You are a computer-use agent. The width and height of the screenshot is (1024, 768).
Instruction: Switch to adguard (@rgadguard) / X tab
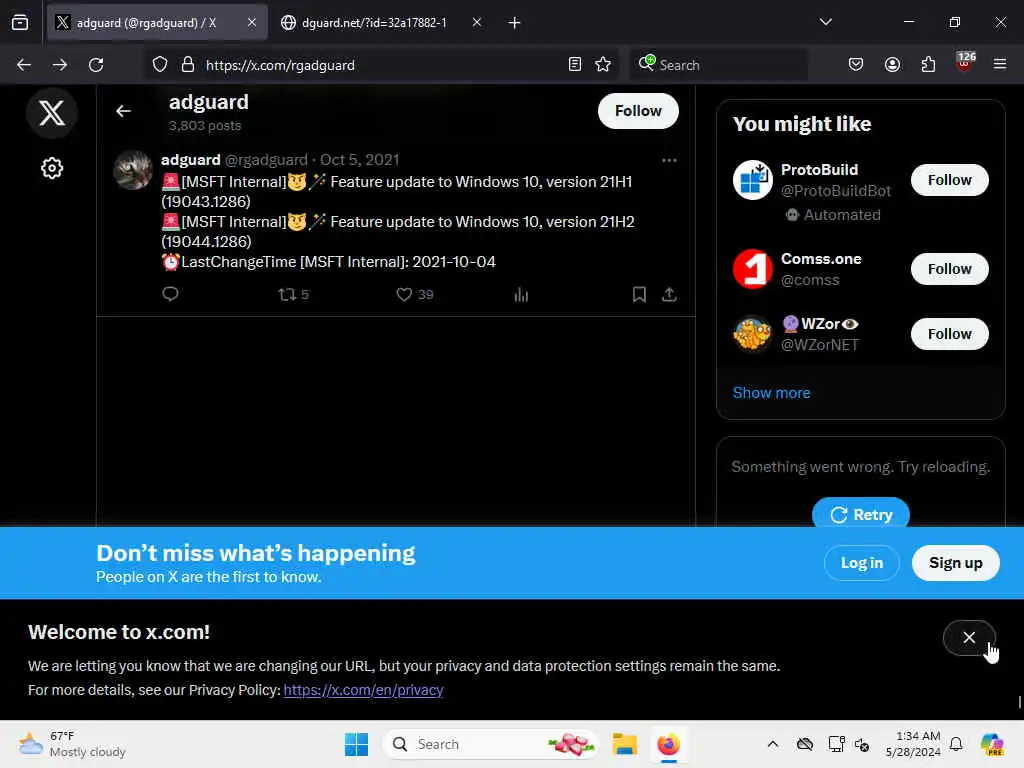click(157, 23)
